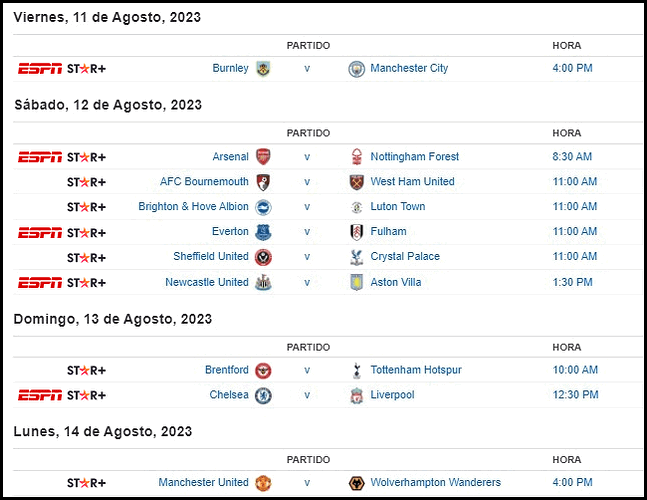Screen dimensions: 647x500
Task: Open the Manchester United team link
Action: [203, 482]
